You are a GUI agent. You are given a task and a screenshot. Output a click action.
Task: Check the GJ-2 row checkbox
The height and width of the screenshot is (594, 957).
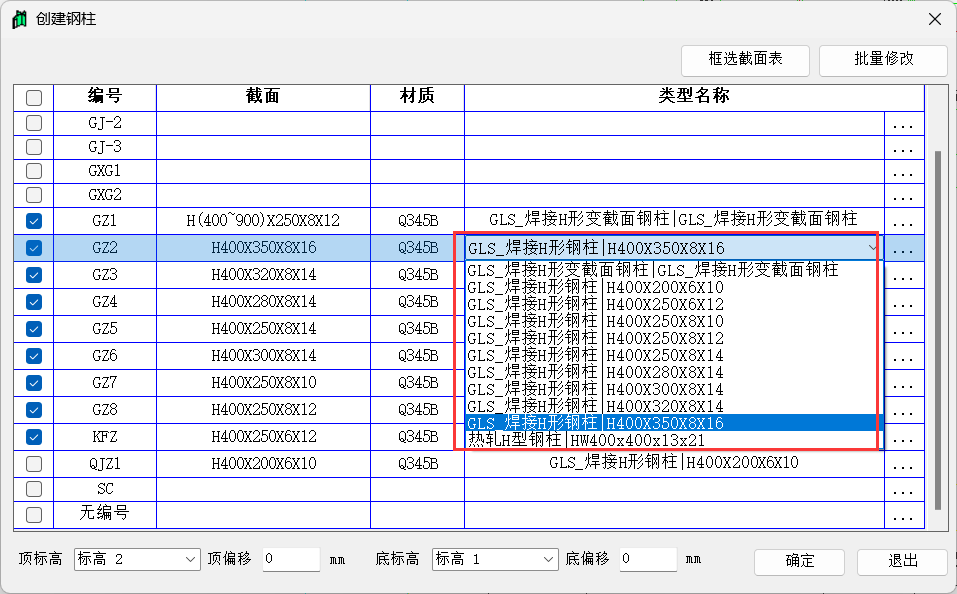click(34, 123)
